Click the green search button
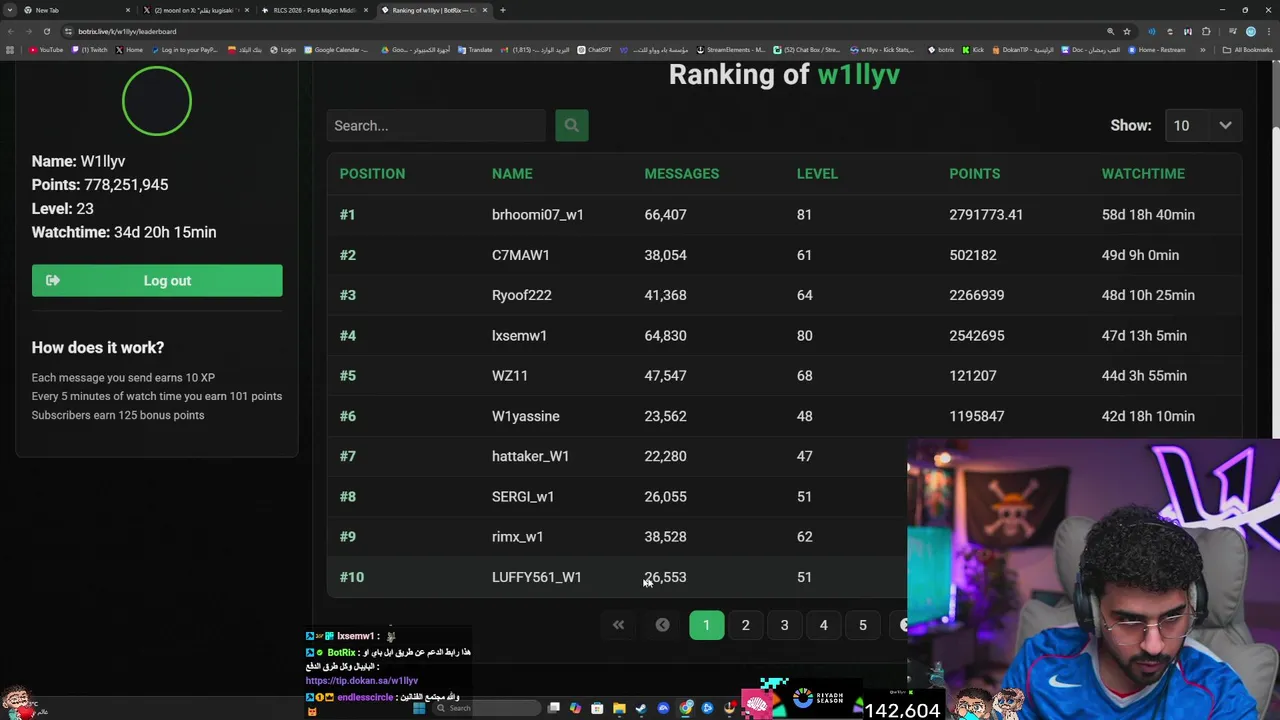This screenshot has height=720, width=1280. [571, 125]
